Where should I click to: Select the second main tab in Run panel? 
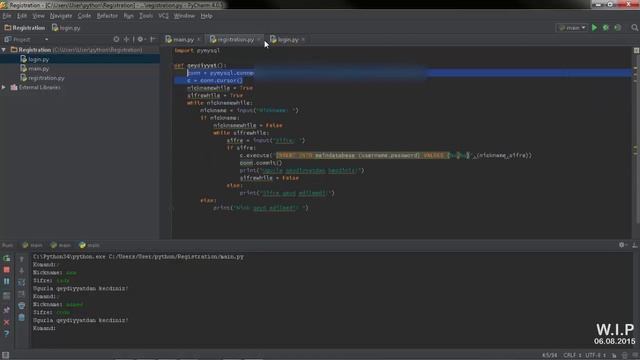coord(61,245)
